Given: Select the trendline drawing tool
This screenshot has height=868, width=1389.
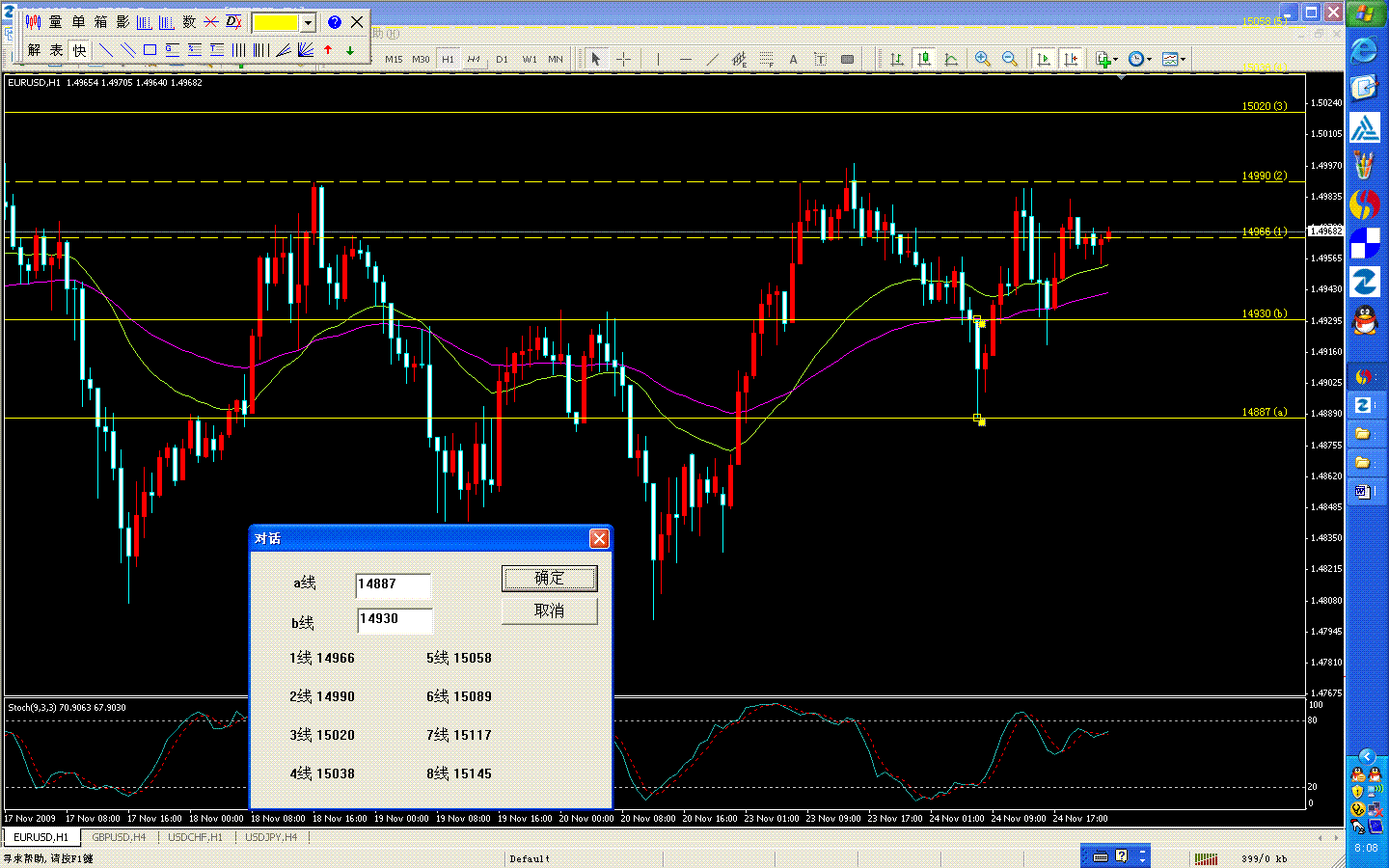Looking at the screenshot, I should point(712,60).
